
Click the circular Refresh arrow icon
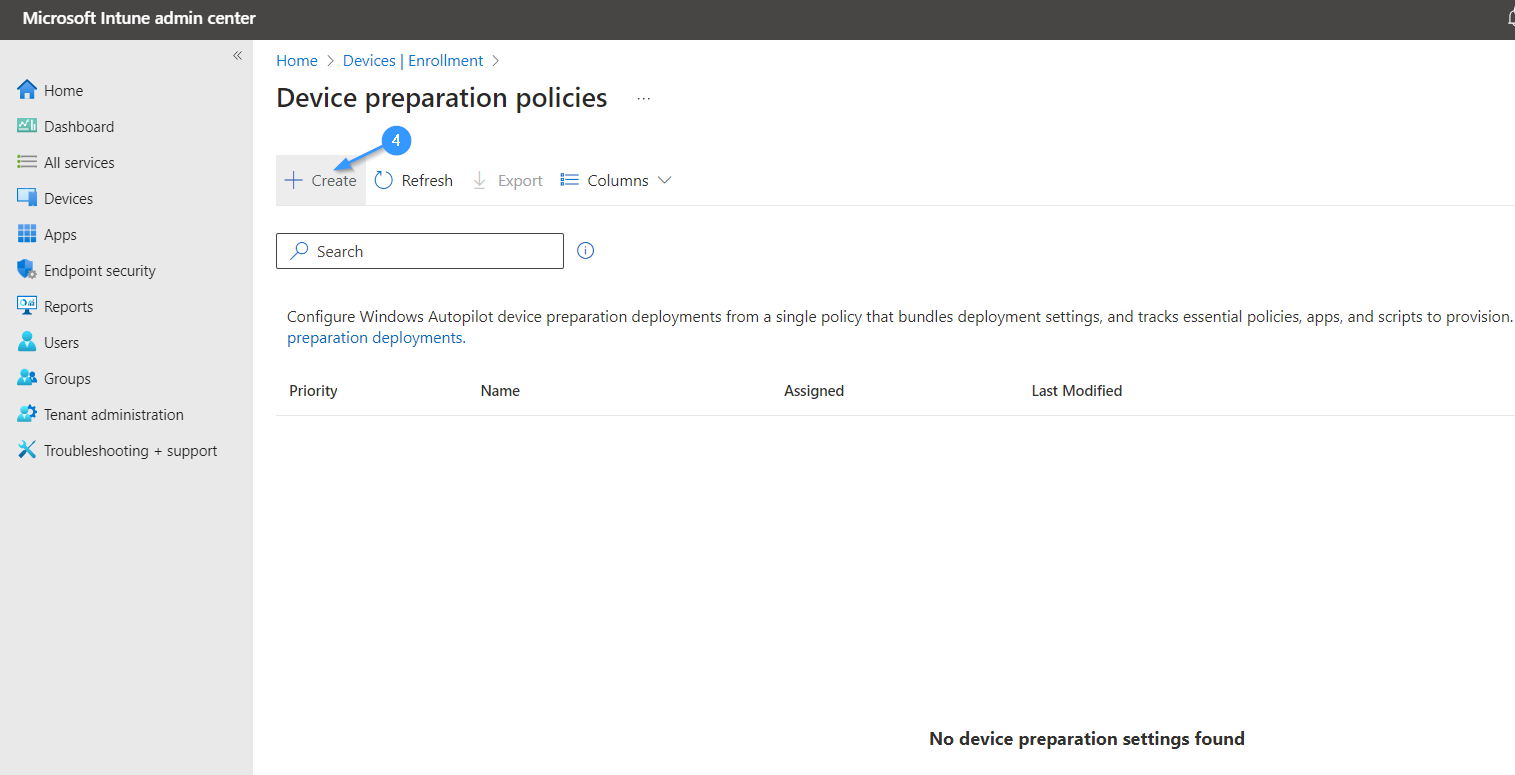coord(384,180)
